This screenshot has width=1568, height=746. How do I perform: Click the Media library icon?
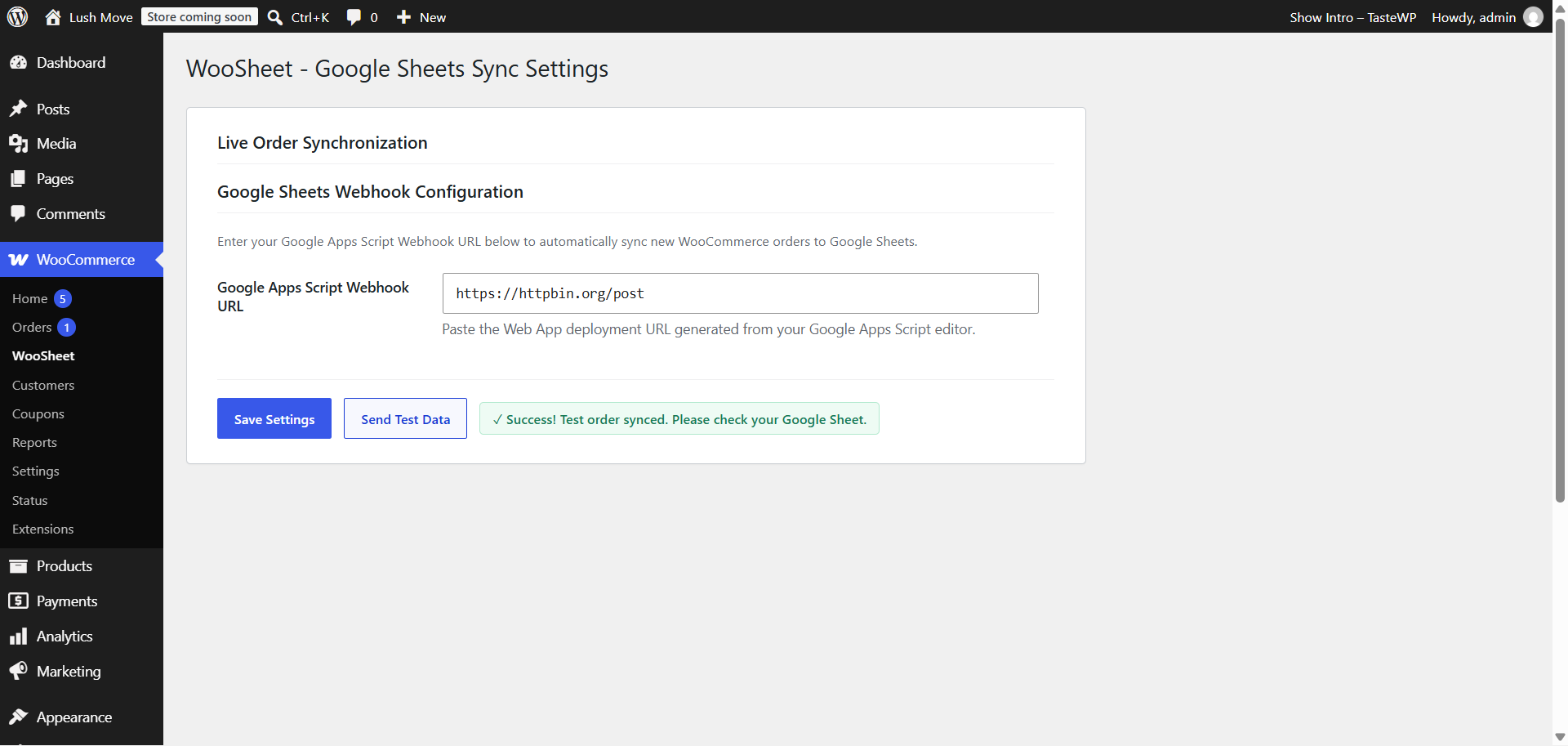click(18, 144)
